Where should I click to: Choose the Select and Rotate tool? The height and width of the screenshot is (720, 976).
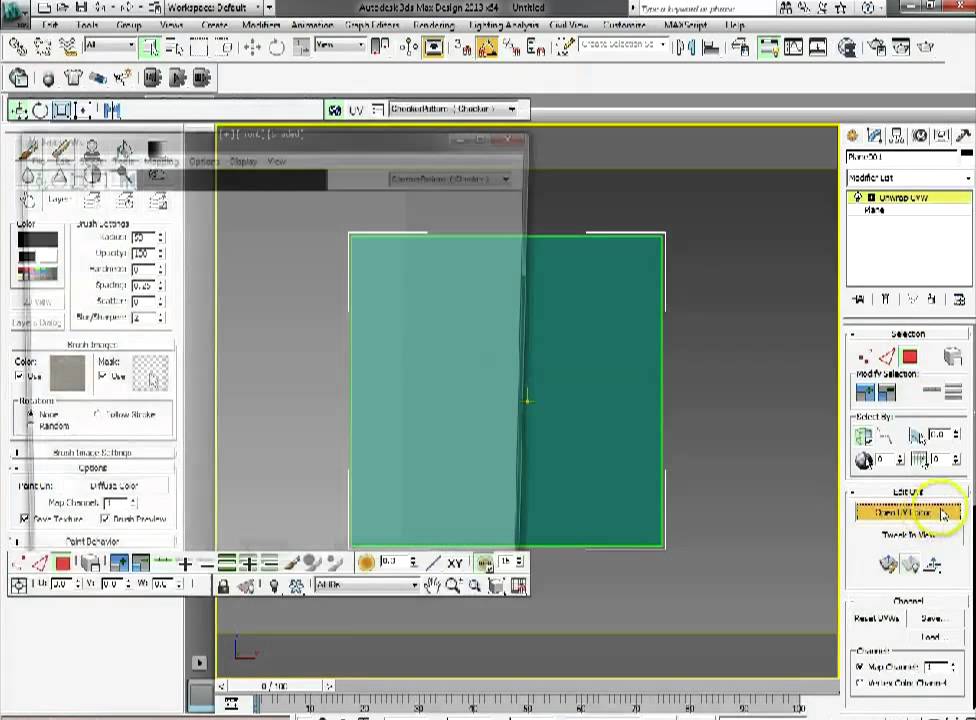click(276, 47)
